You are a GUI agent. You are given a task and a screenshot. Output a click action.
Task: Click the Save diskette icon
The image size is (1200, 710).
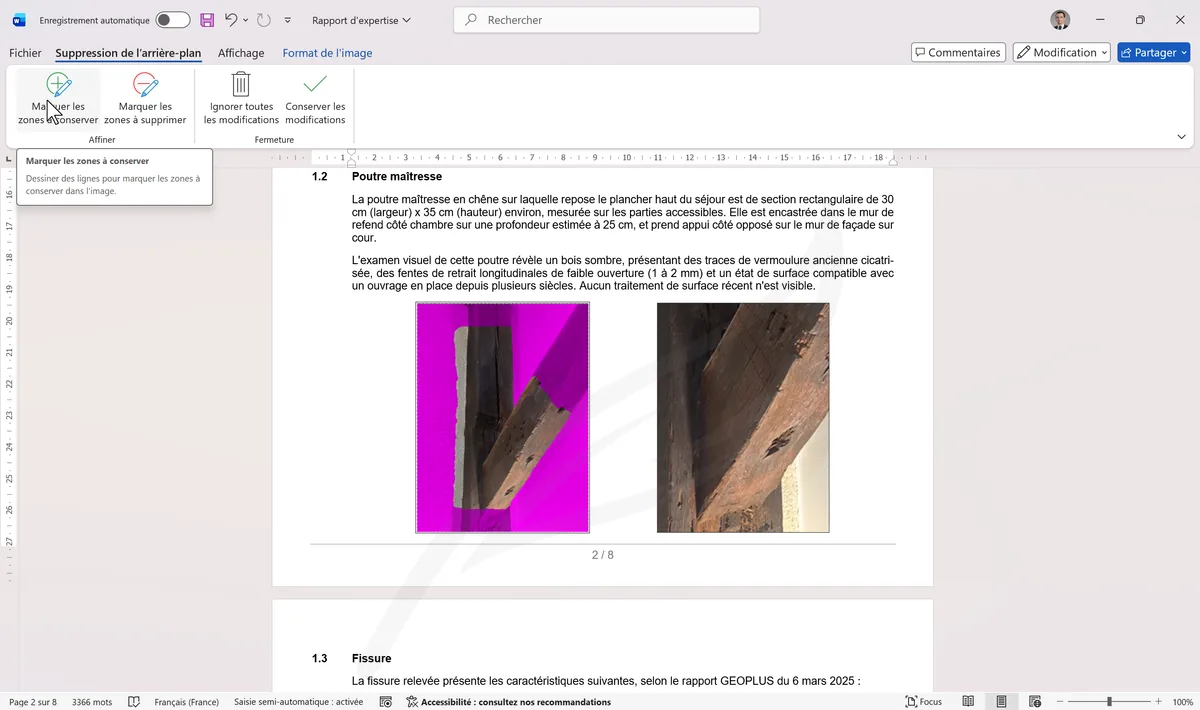207,19
